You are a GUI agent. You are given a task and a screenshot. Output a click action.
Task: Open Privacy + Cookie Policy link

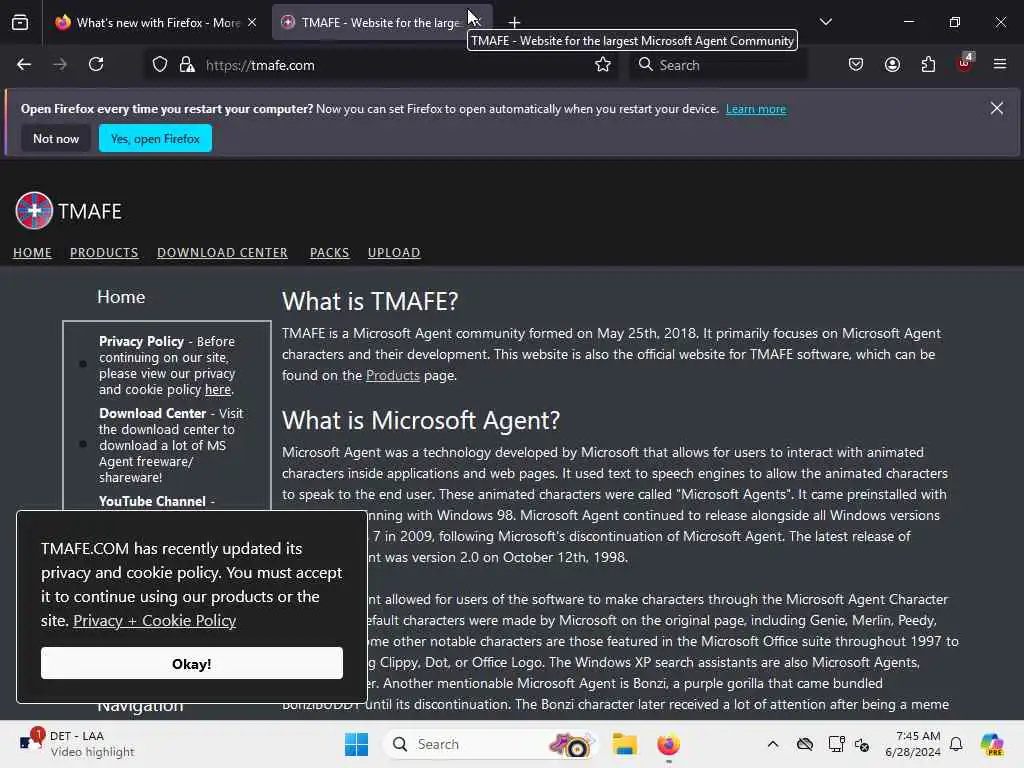[154, 620]
